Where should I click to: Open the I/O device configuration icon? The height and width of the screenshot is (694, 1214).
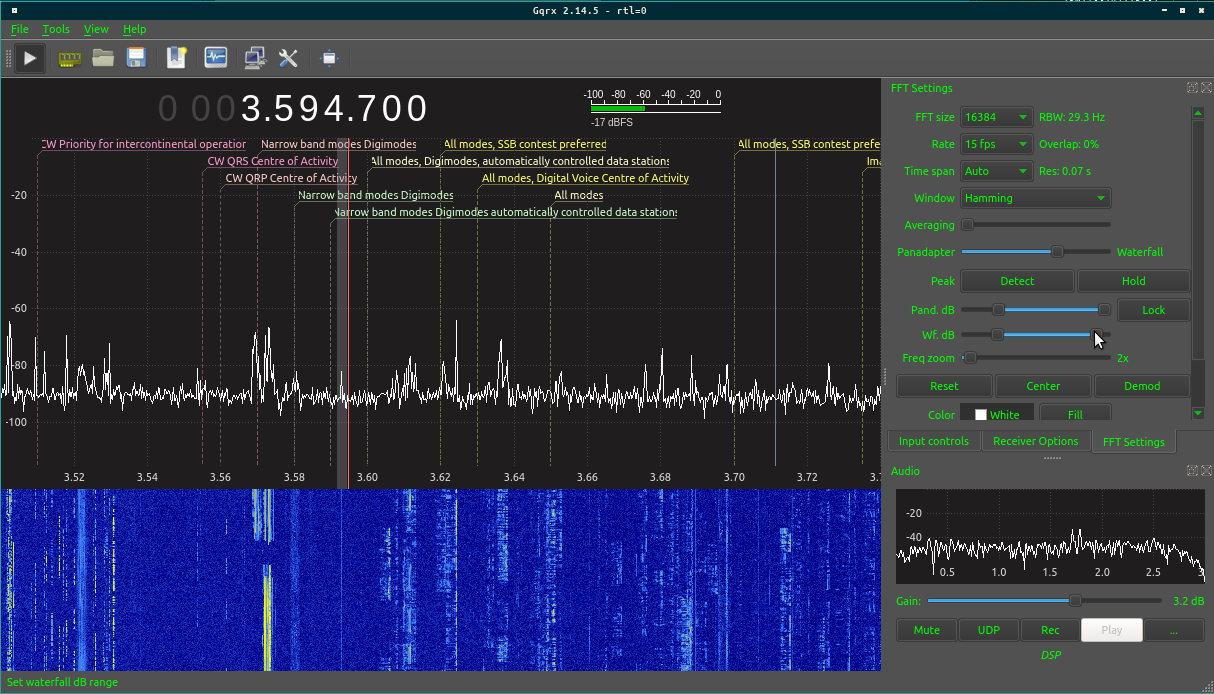[69, 59]
